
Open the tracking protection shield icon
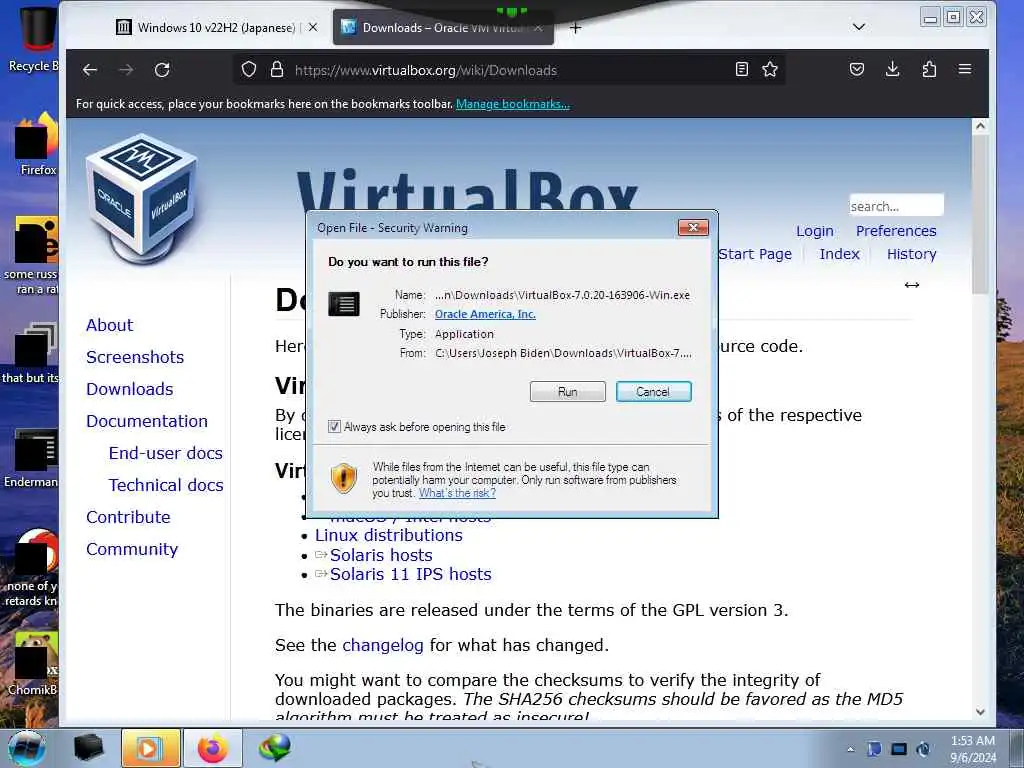click(249, 69)
